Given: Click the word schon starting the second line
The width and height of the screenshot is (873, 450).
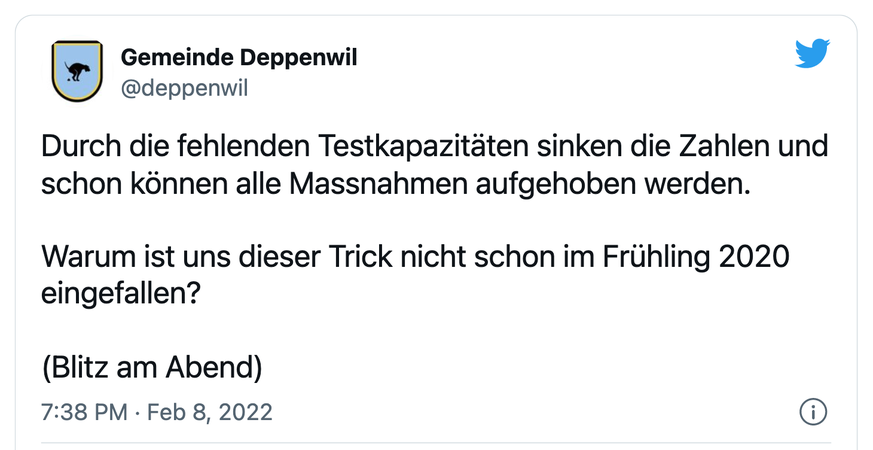Looking at the screenshot, I should [76, 186].
